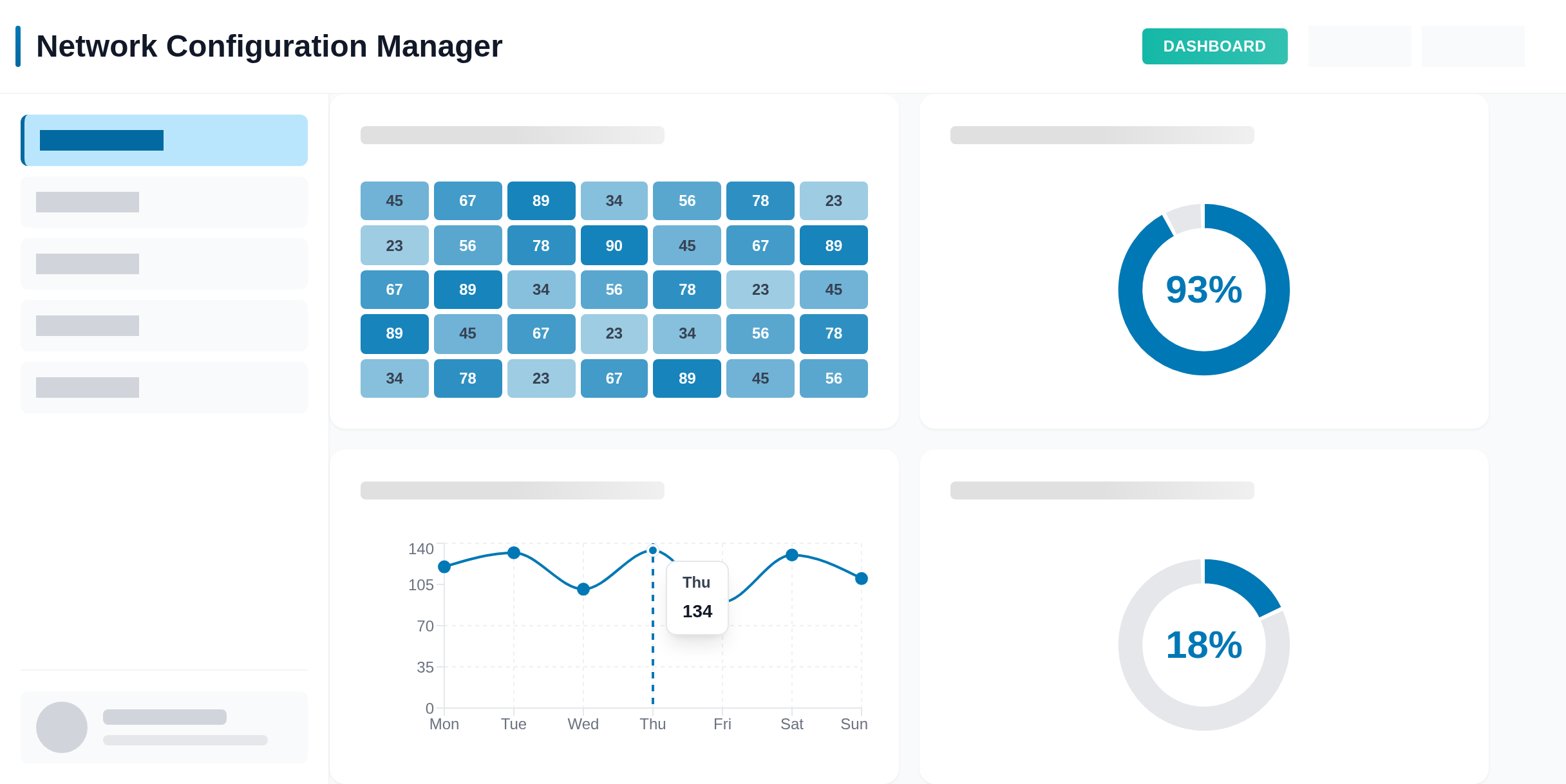
Task: Click the Network Configuration Manager title
Action: click(x=269, y=46)
